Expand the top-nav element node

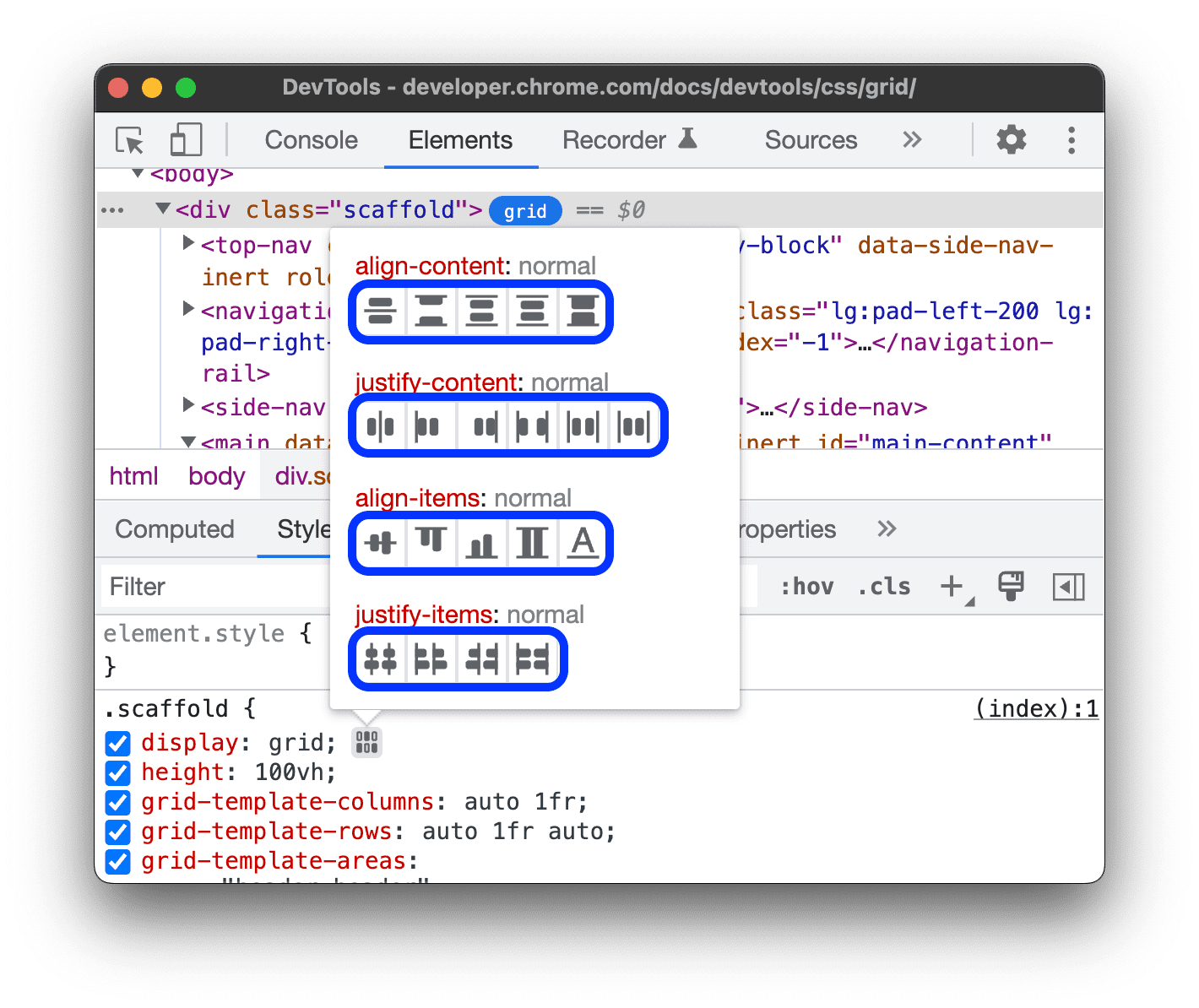pyautogui.click(x=187, y=242)
